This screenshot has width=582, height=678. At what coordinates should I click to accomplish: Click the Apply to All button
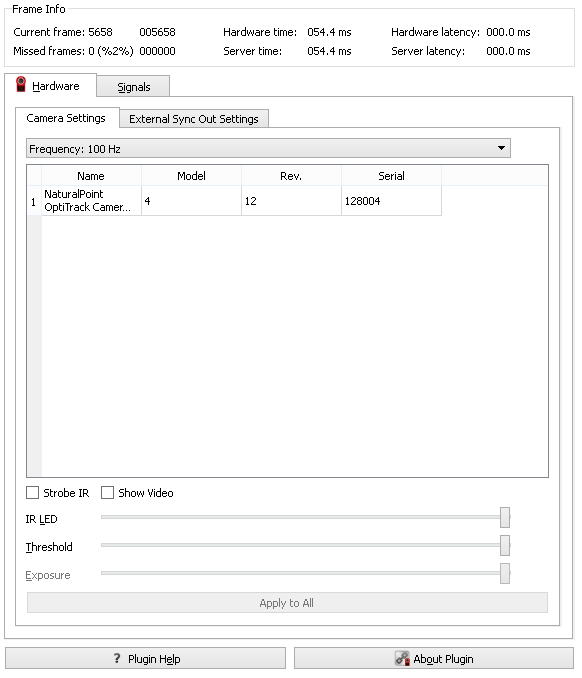pos(287,603)
